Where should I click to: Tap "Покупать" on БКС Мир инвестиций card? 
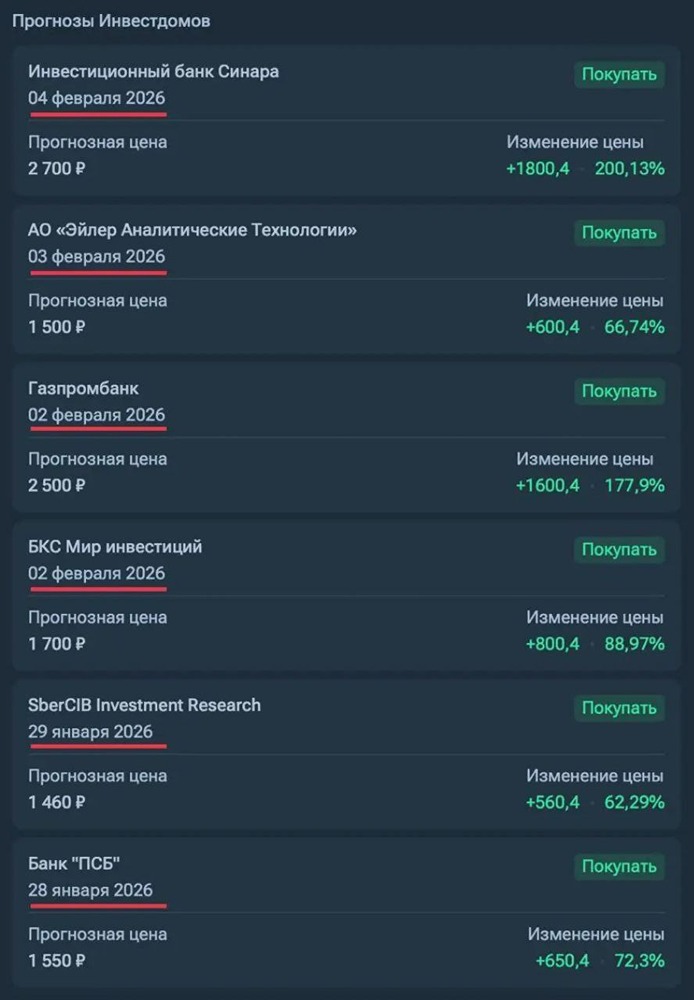tap(618, 549)
